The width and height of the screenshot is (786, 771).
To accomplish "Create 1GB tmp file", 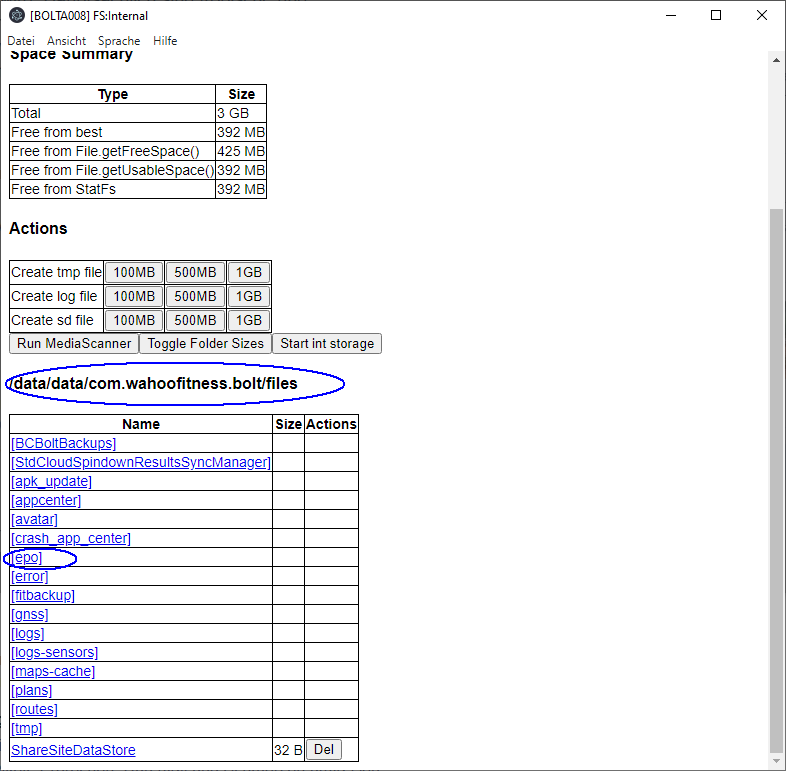I will (249, 272).
